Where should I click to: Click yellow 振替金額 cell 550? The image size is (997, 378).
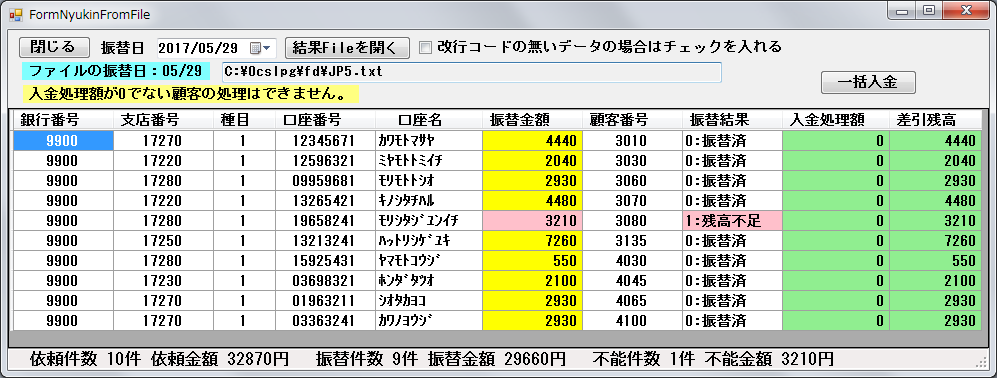click(x=533, y=261)
